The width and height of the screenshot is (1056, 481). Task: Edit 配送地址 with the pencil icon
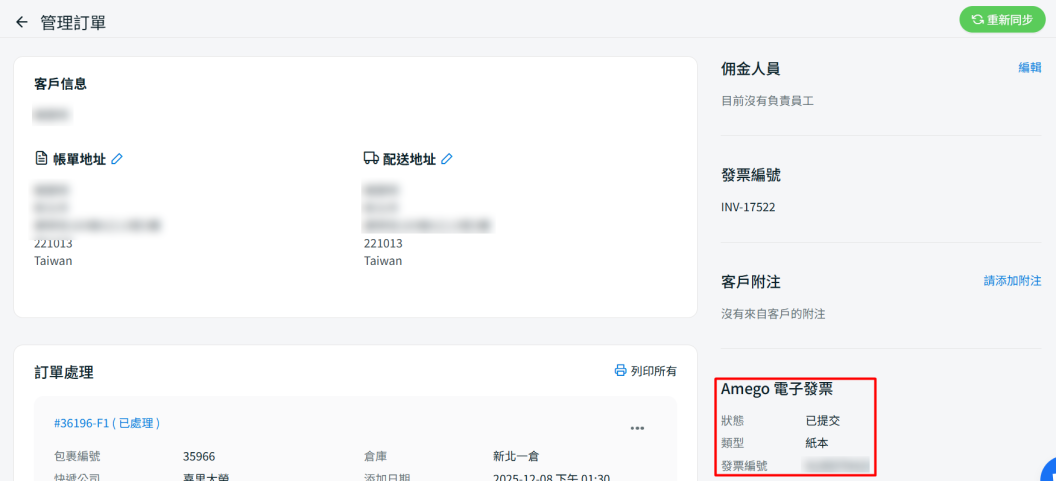point(447,159)
